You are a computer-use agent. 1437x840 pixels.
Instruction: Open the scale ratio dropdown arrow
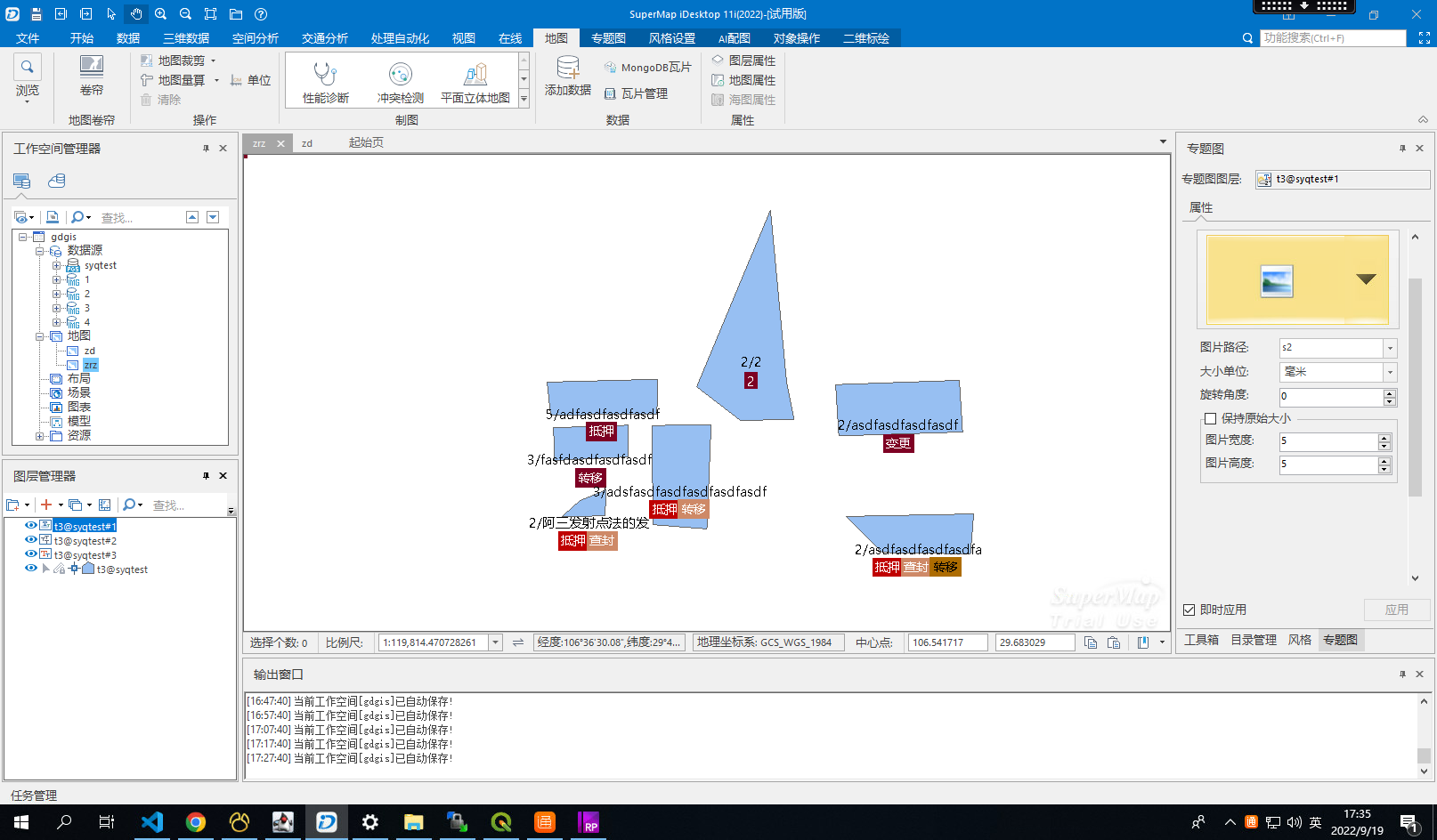[x=495, y=642]
